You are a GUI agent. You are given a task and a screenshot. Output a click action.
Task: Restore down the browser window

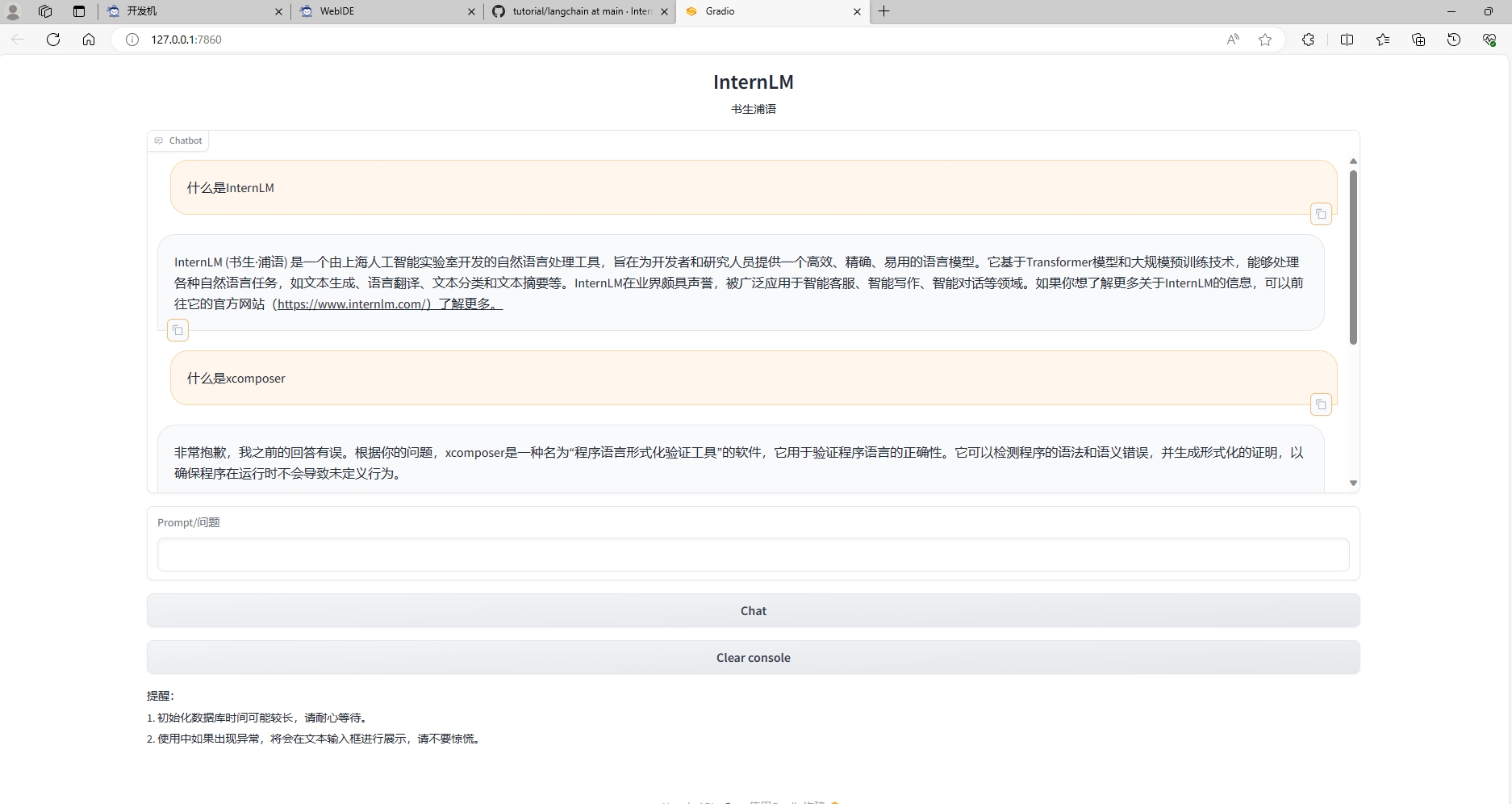pos(1489,11)
